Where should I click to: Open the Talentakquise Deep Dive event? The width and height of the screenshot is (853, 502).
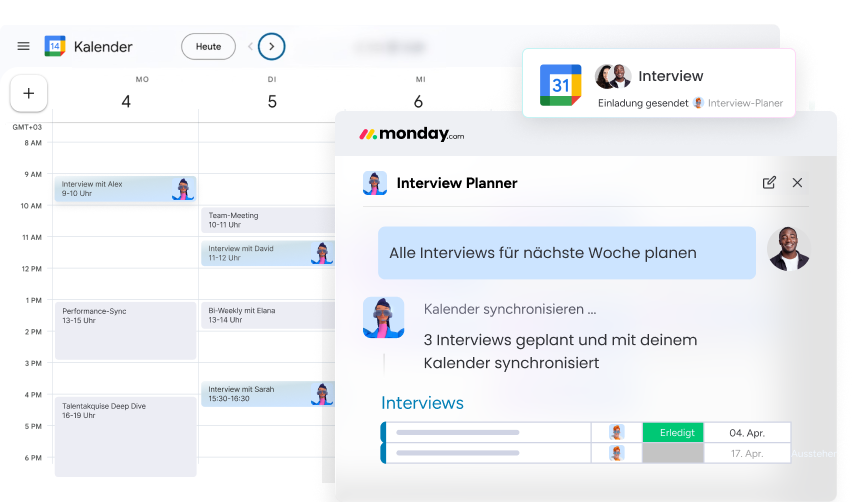125,437
